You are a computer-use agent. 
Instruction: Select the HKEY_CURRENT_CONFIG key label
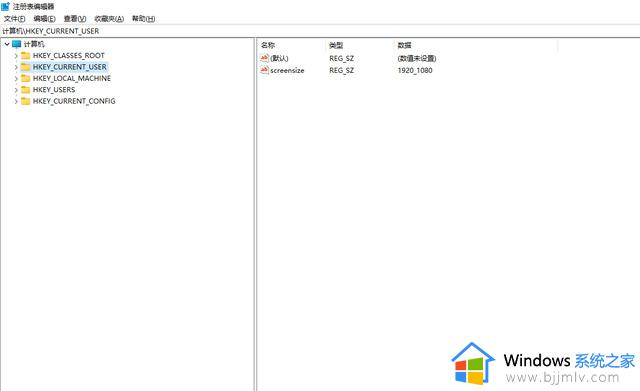74,101
